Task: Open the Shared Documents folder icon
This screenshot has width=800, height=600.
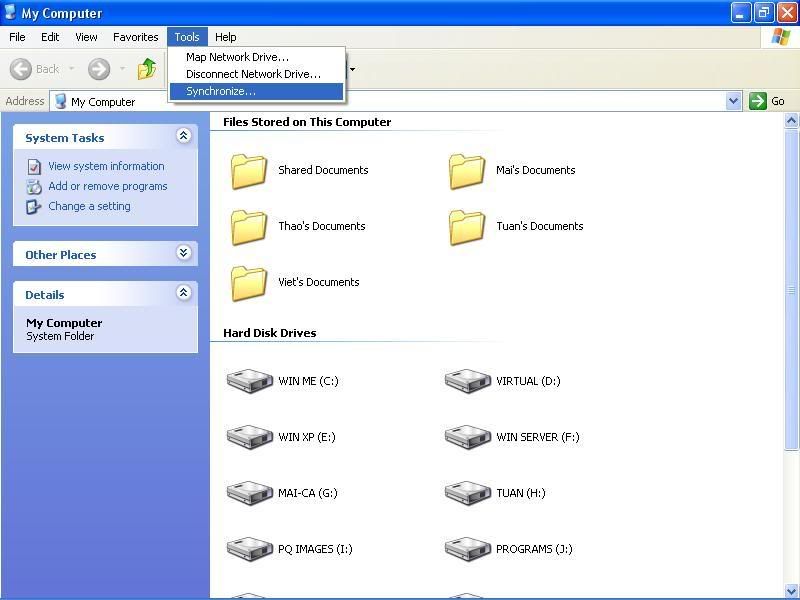Action: (249, 171)
